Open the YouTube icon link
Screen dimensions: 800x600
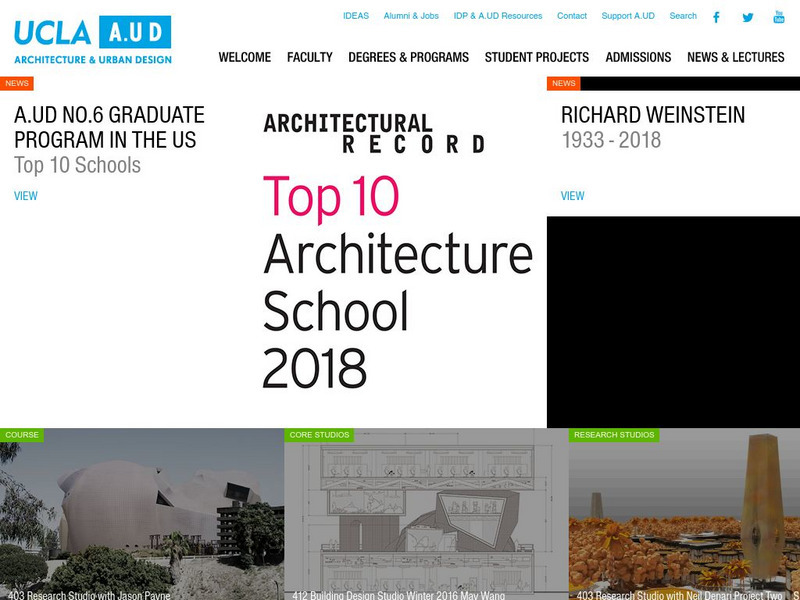(x=779, y=17)
